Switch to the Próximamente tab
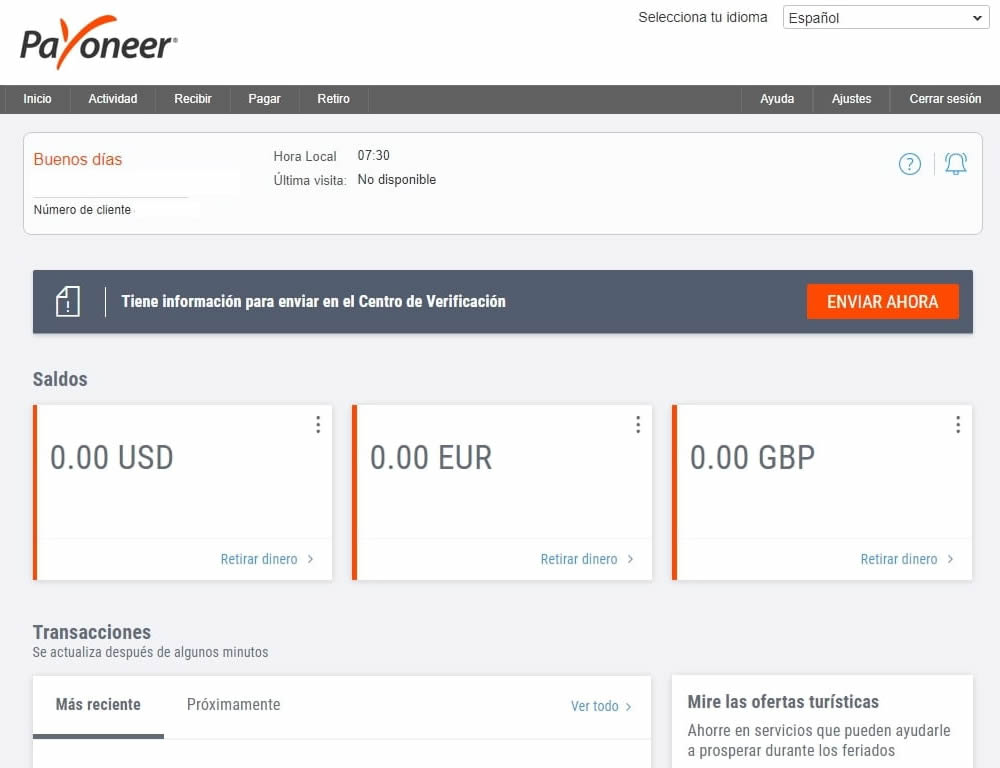The image size is (1000, 768). (233, 704)
